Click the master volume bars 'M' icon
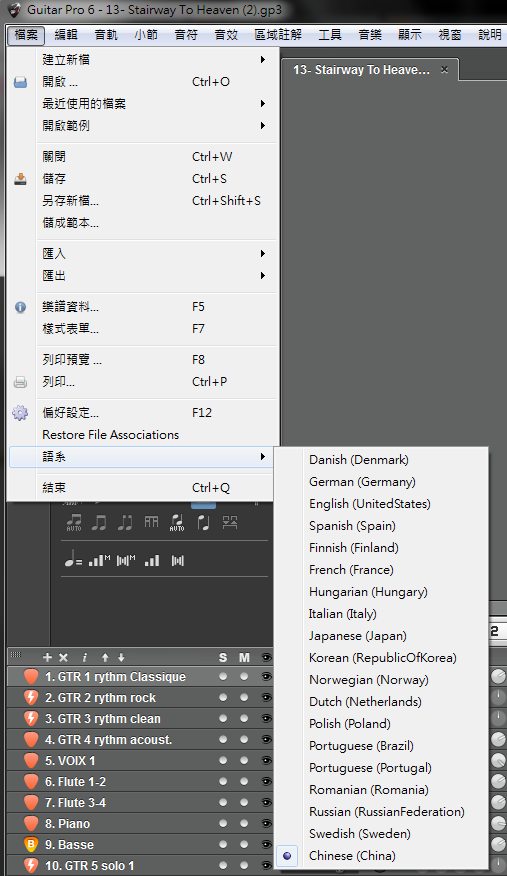Viewport: 507px width, 876px height. click(x=99, y=560)
